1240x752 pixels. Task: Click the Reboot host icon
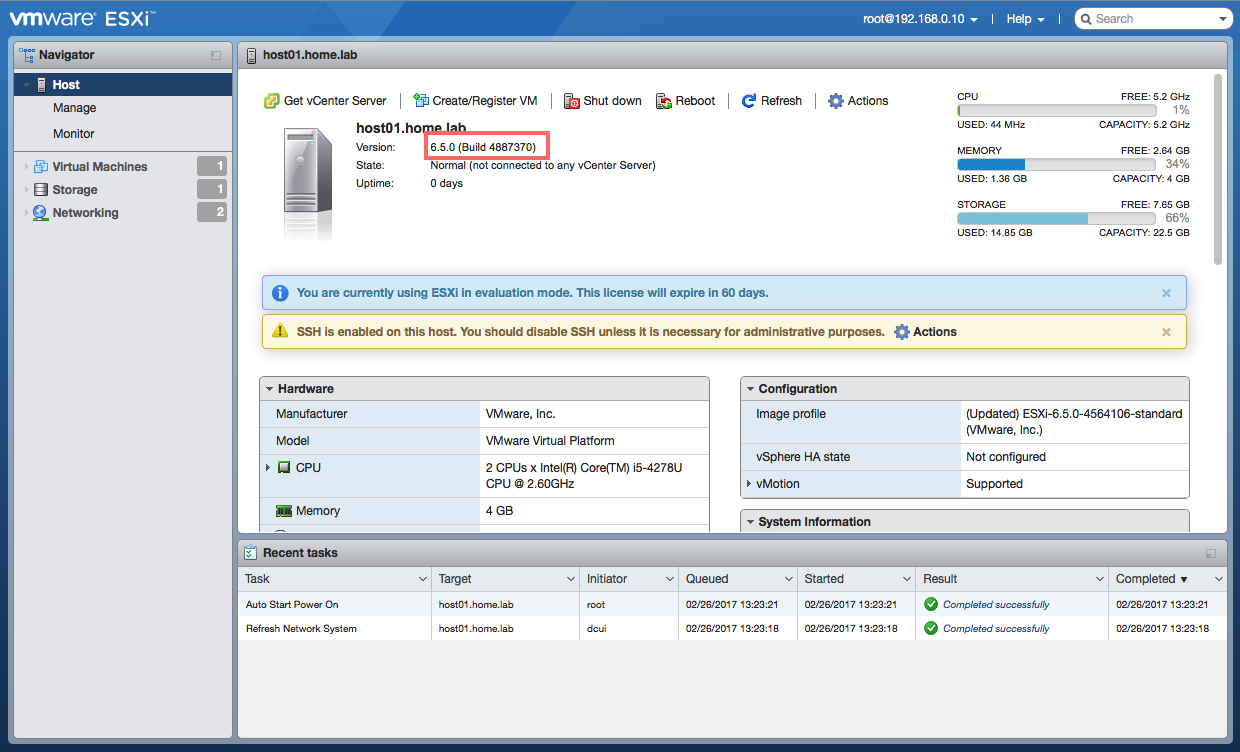664,101
